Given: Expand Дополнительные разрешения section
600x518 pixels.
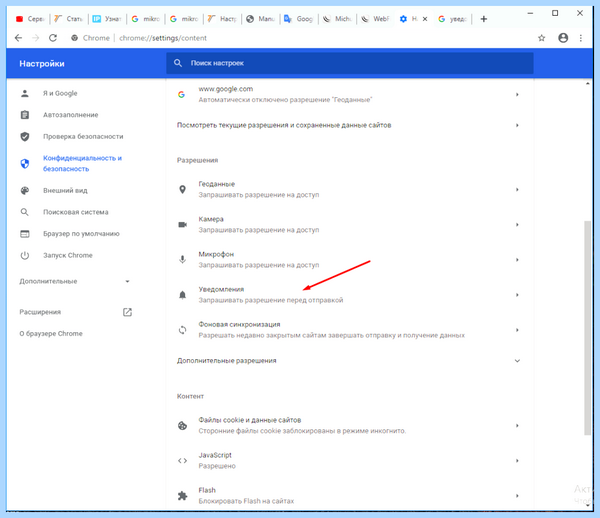Looking at the screenshot, I should (x=517, y=361).
